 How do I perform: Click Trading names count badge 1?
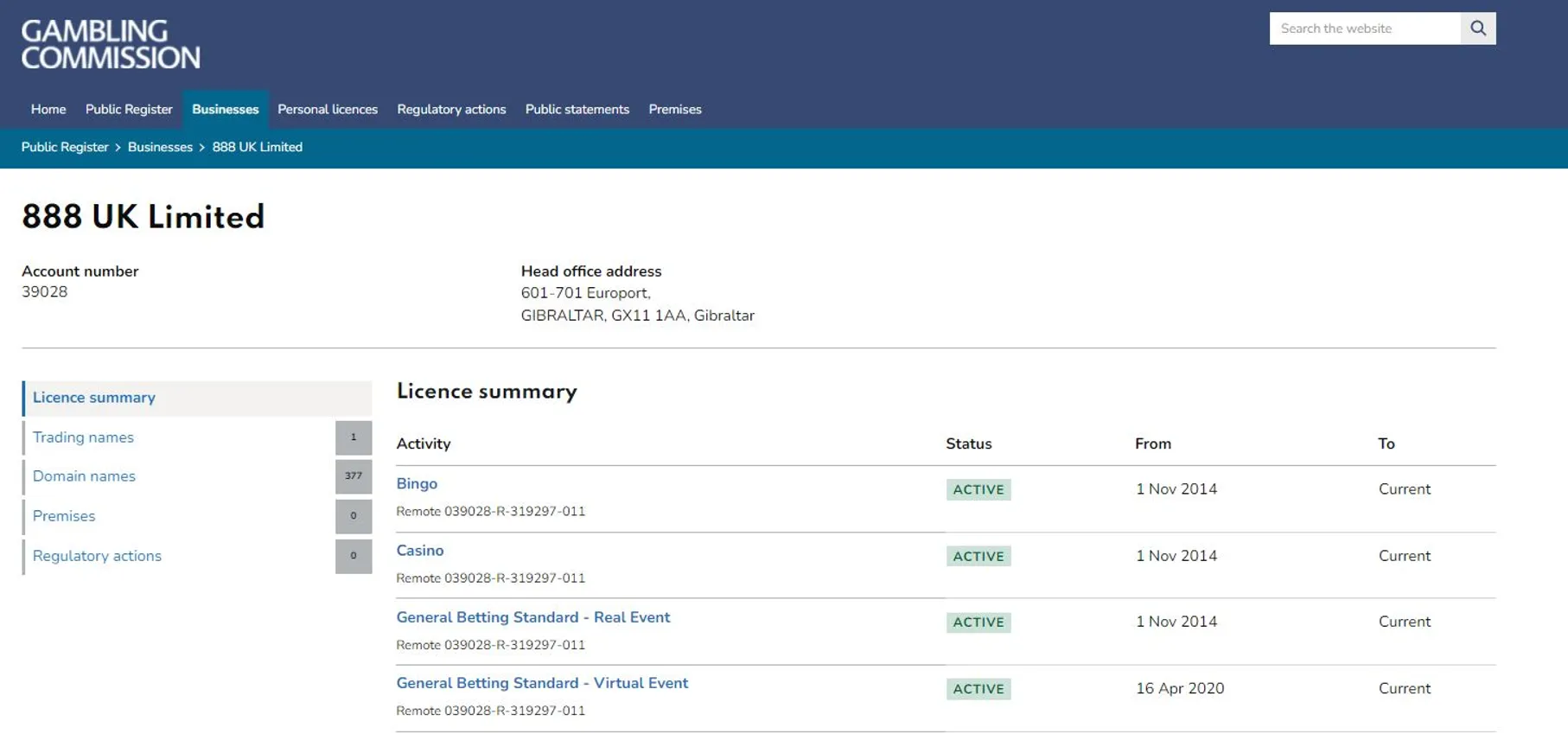point(354,437)
